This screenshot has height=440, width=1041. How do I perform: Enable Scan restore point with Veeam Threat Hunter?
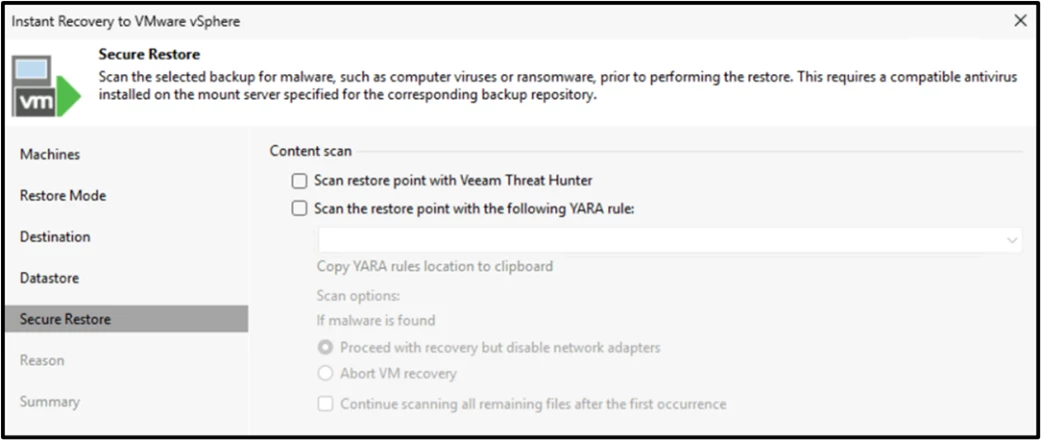click(x=299, y=181)
